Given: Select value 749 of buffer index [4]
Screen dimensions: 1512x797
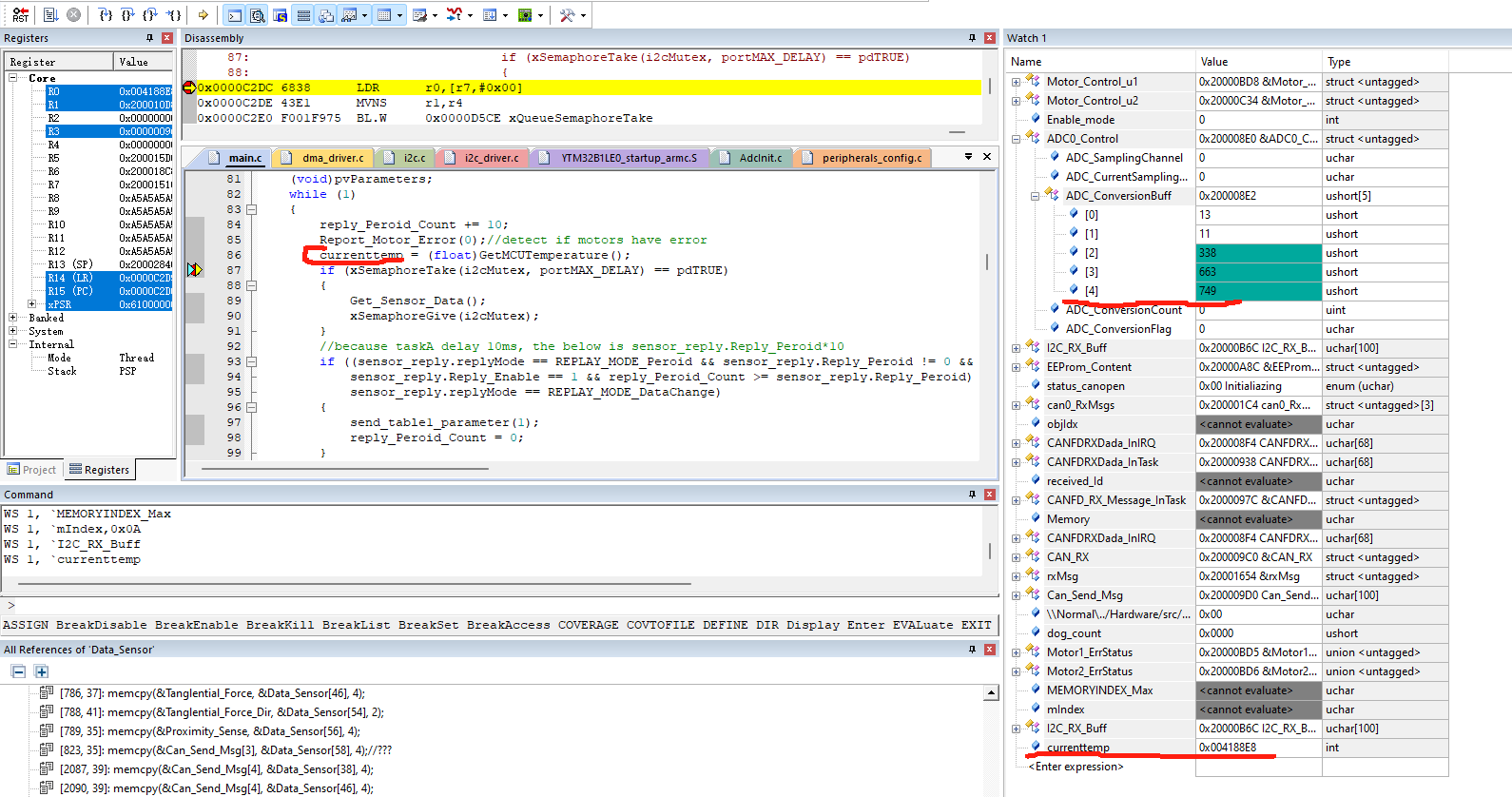Looking at the screenshot, I should click(1258, 291).
